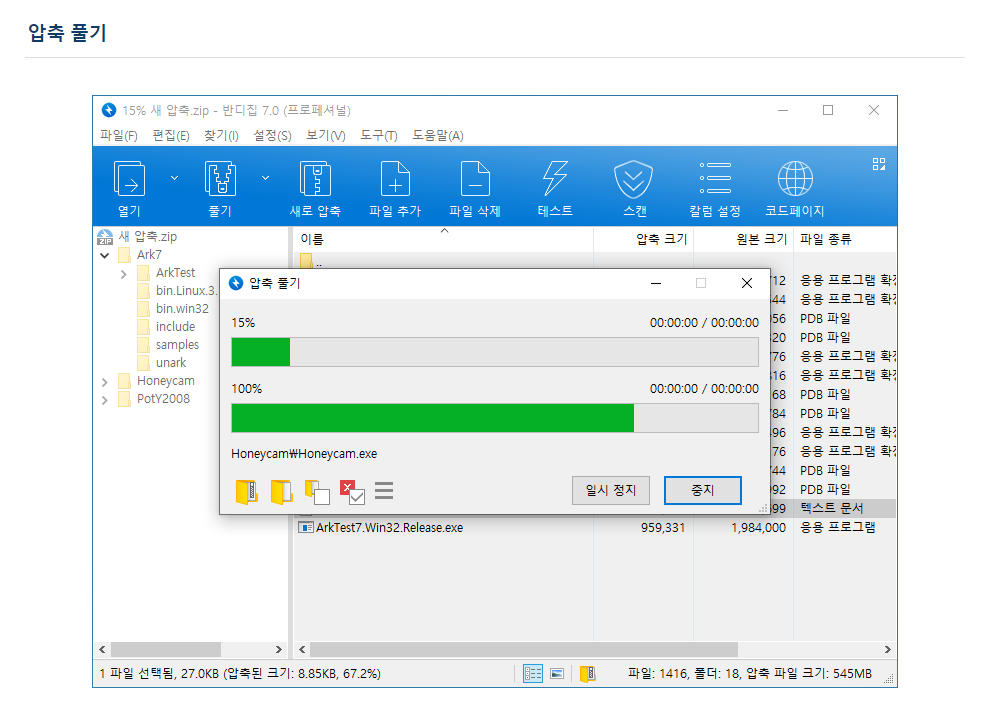This screenshot has height=723, width=994.
Task: Open the 설정(S) menu
Action: 272,136
